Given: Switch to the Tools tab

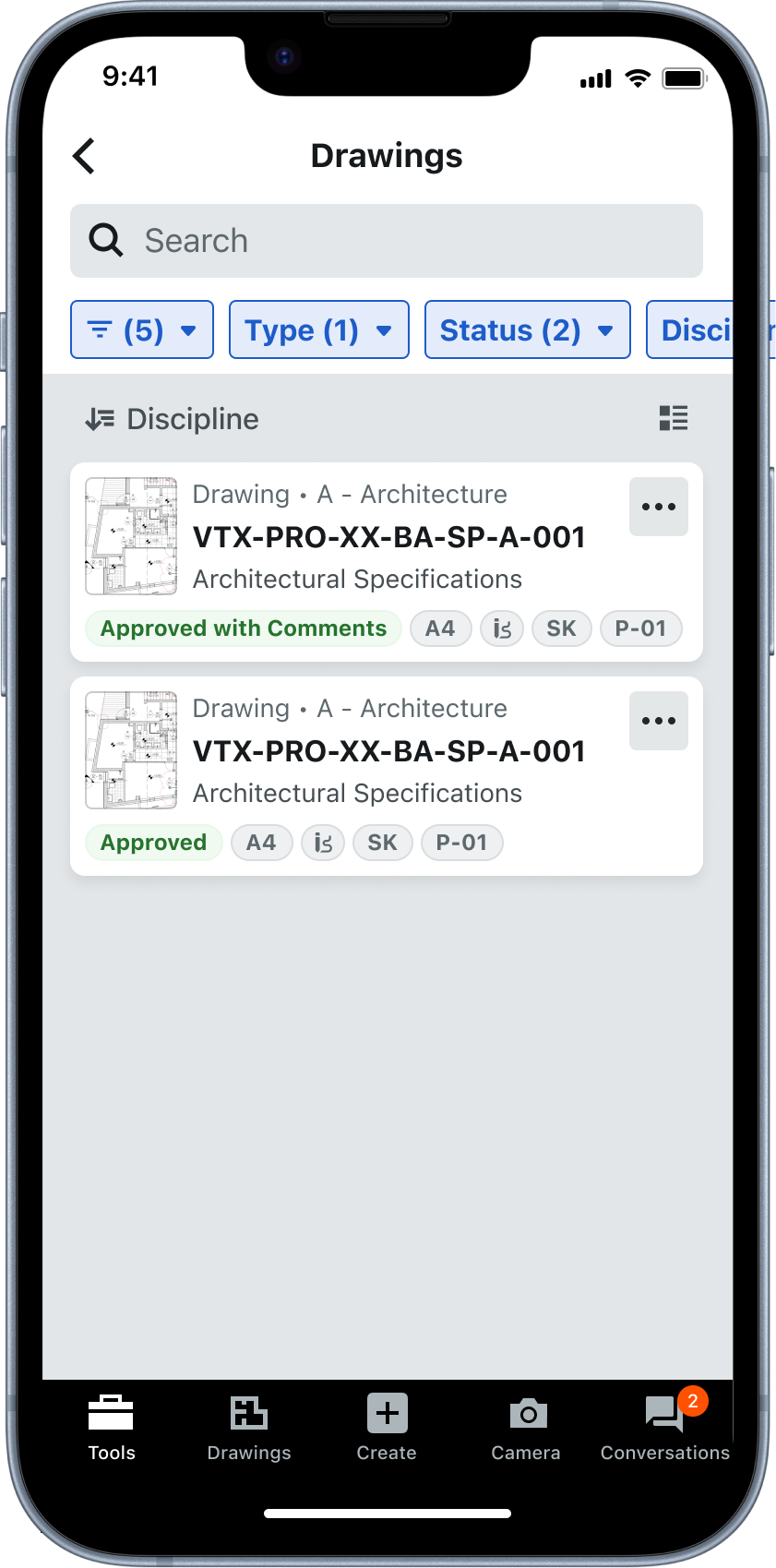Looking at the screenshot, I should (112, 1428).
